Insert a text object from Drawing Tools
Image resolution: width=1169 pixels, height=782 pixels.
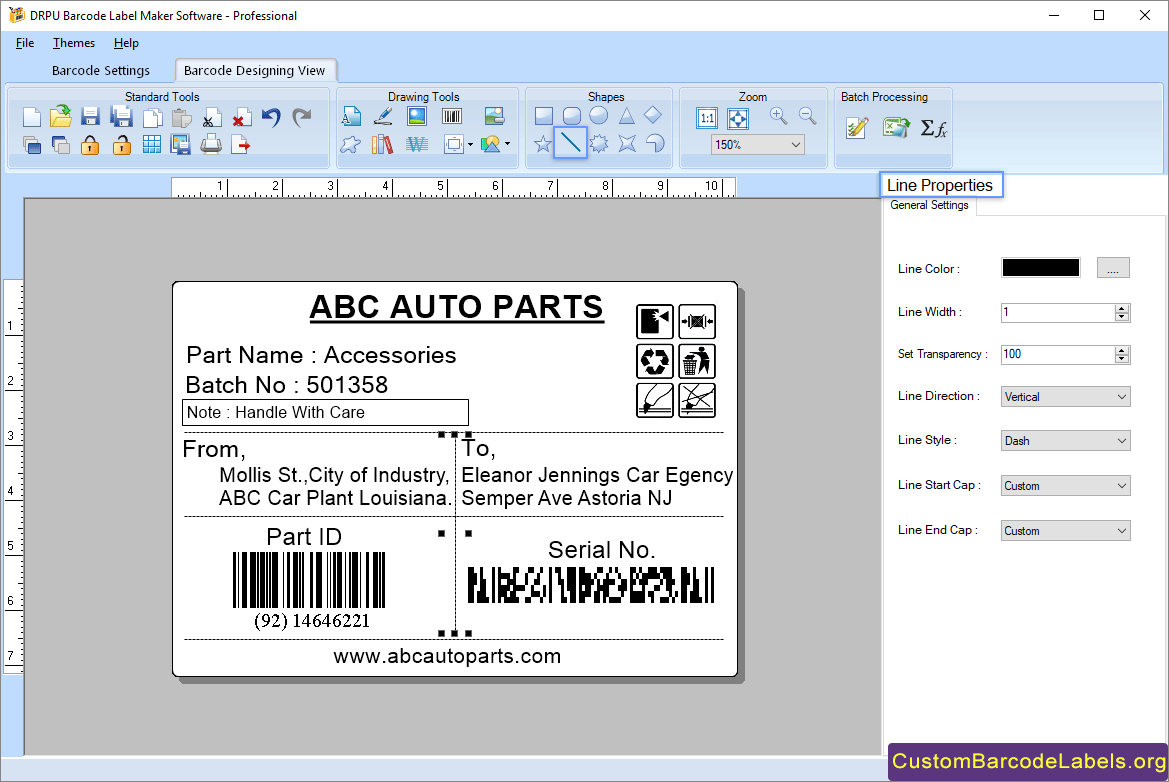click(x=351, y=116)
